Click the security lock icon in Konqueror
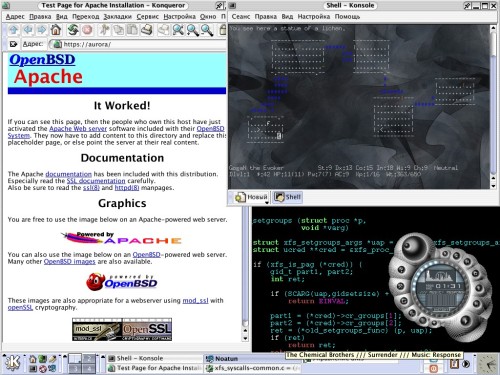 coord(223,30)
